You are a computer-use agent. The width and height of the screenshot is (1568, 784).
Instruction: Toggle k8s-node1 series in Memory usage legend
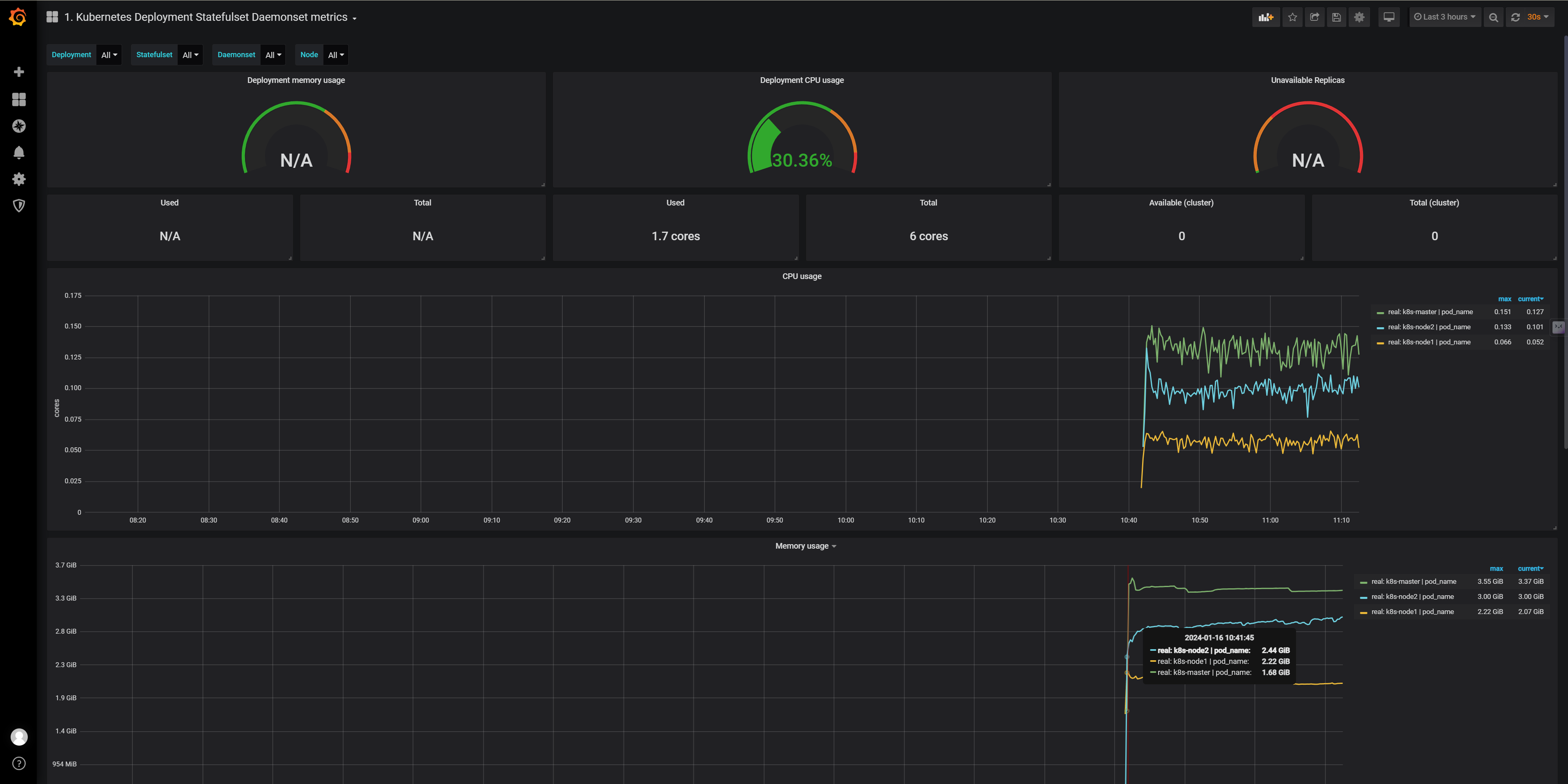point(1412,612)
